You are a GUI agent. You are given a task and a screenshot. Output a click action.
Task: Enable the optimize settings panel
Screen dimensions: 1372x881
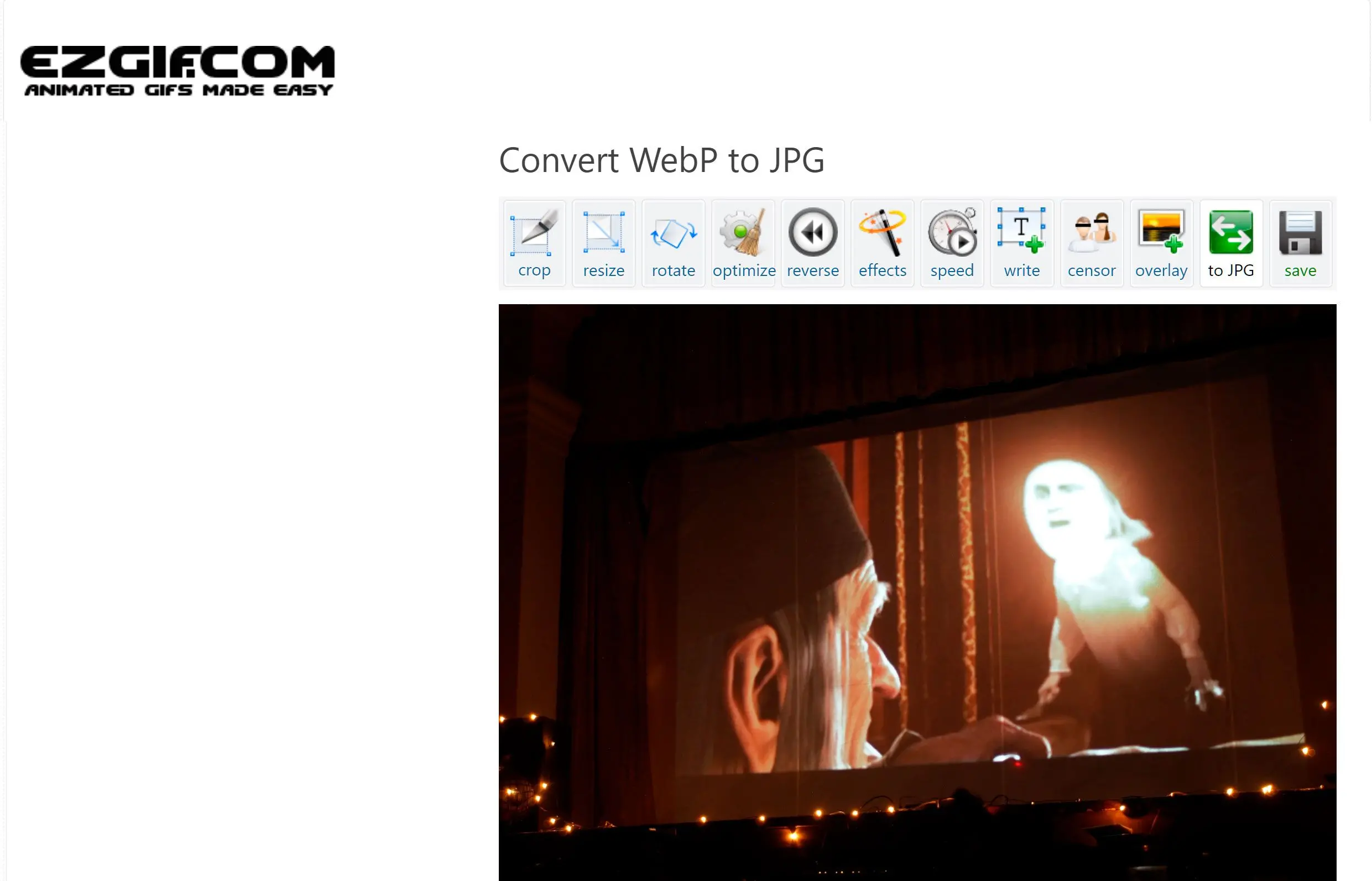pos(743,243)
